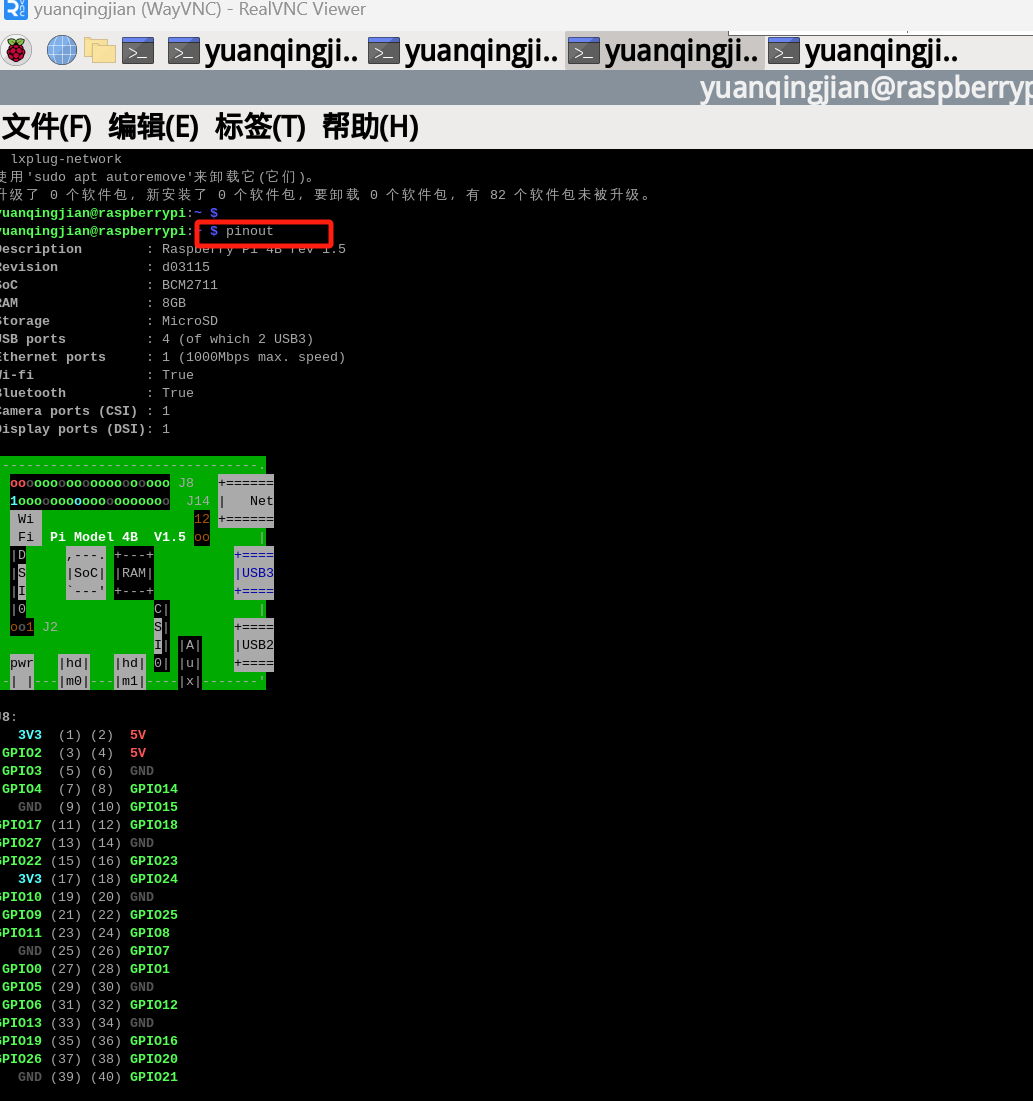Click 'Pi Model 4B V1.5' board text
This screenshot has width=1033, height=1101.
[118, 537]
